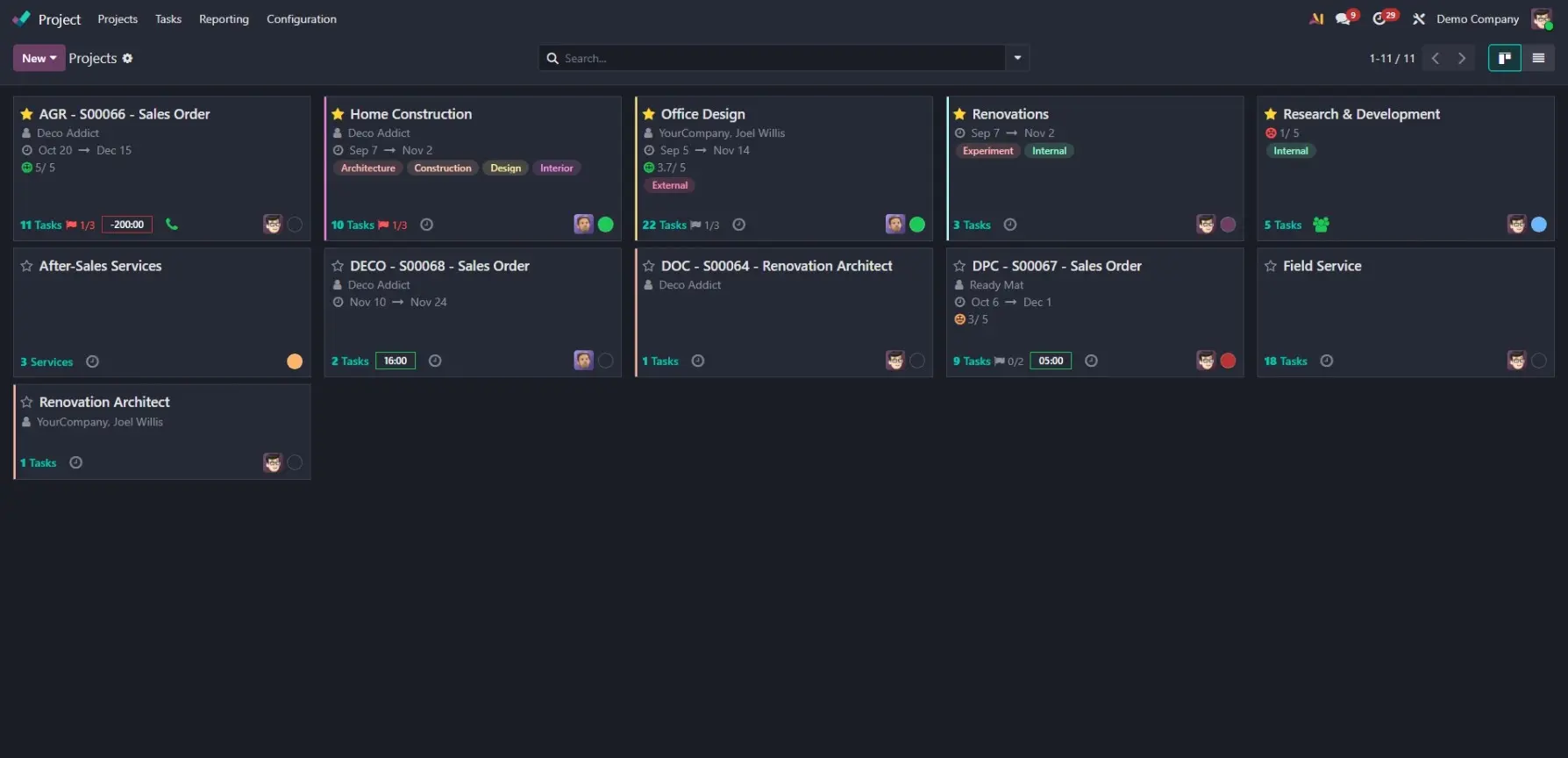This screenshot has height=758, width=1568.
Task: Star the After-Sales Services project
Action: coord(27,266)
